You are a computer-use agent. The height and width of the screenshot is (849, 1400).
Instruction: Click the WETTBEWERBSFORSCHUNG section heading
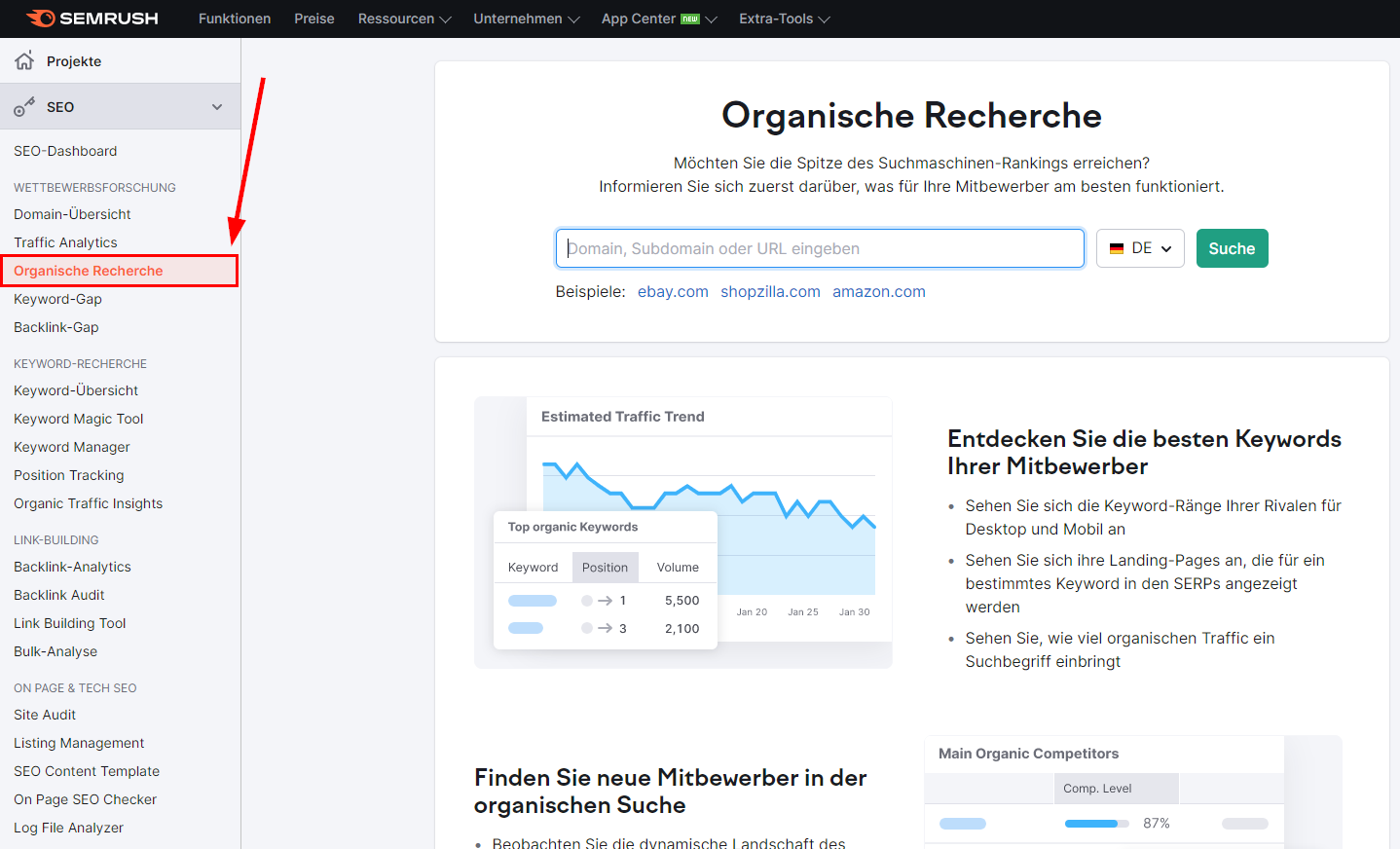coord(95,187)
